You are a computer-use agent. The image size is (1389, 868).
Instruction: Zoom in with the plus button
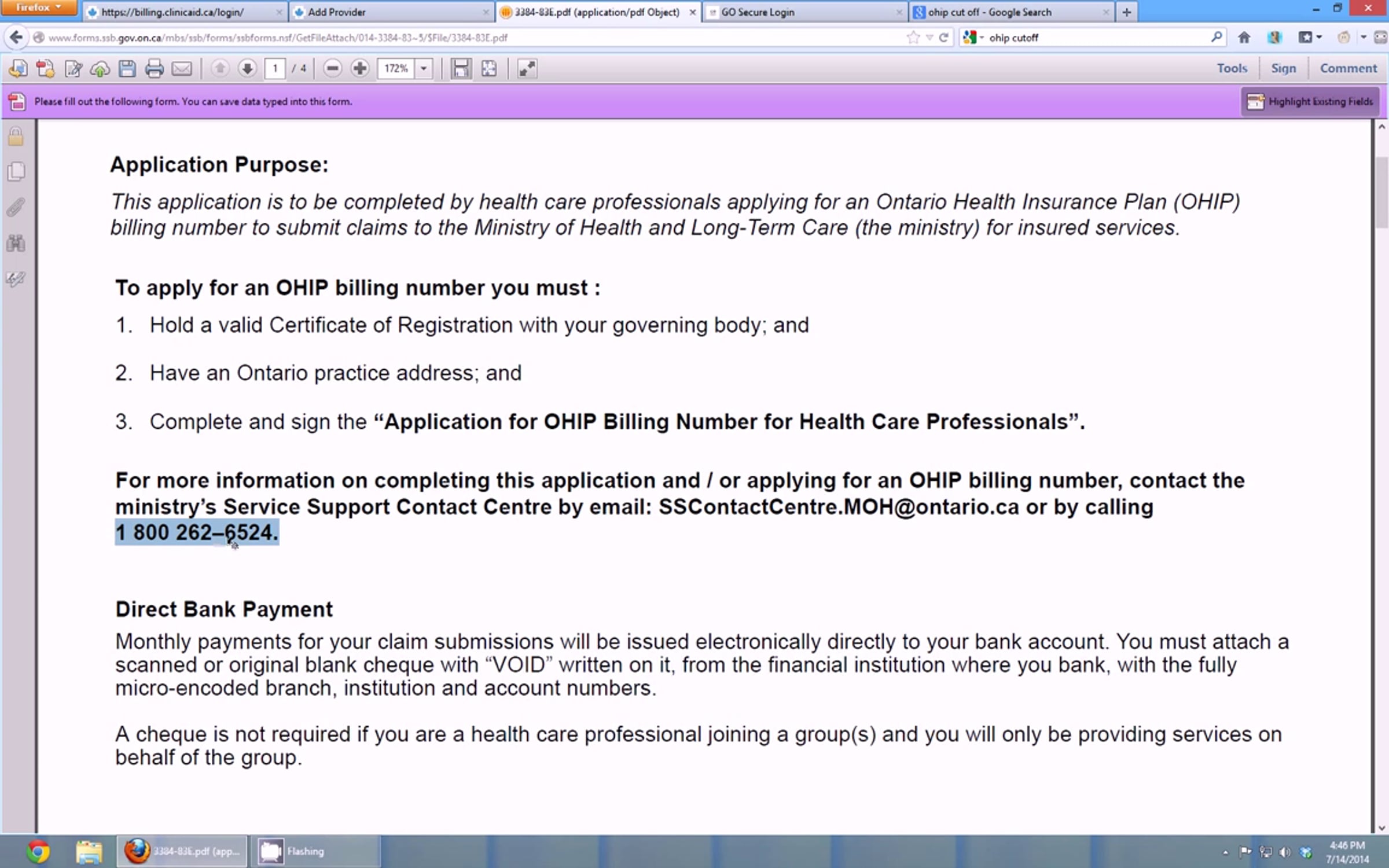tap(359, 69)
